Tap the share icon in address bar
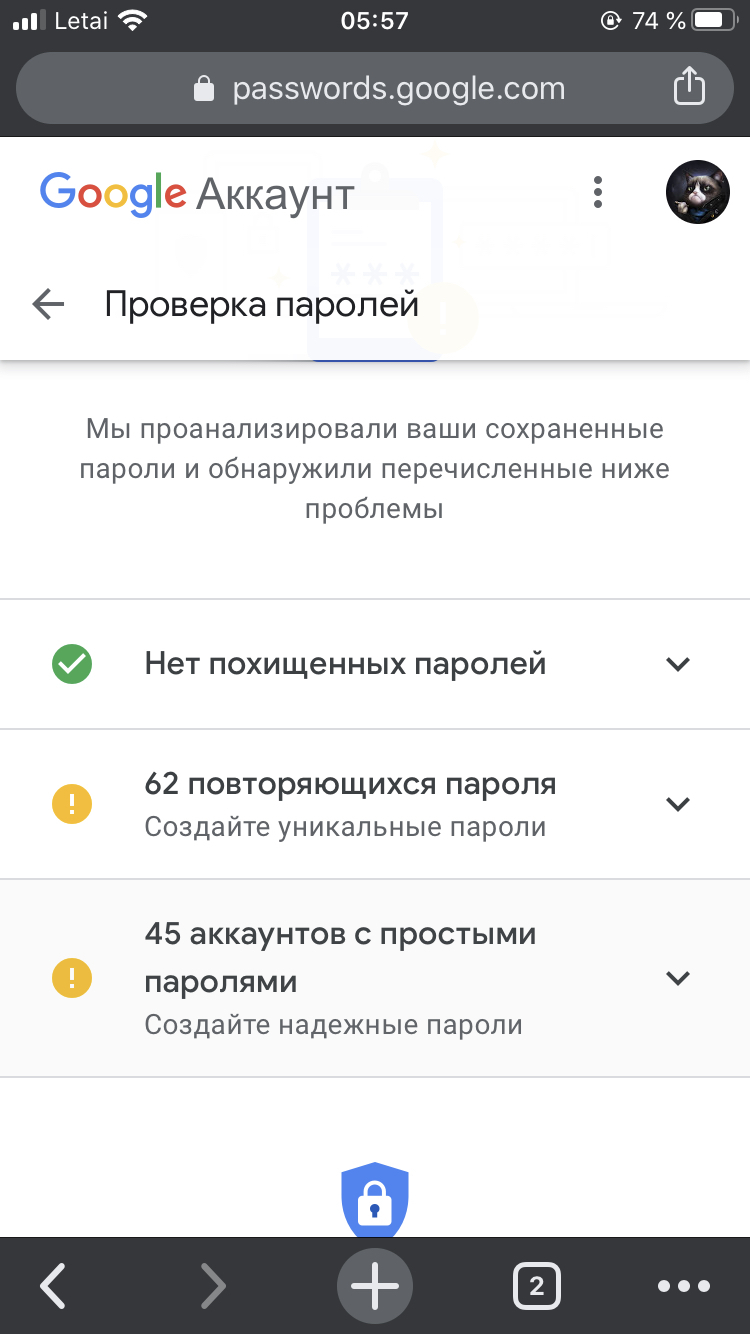This screenshot has width=750, height=1334. pyautogui.click(x=689, y=87)
